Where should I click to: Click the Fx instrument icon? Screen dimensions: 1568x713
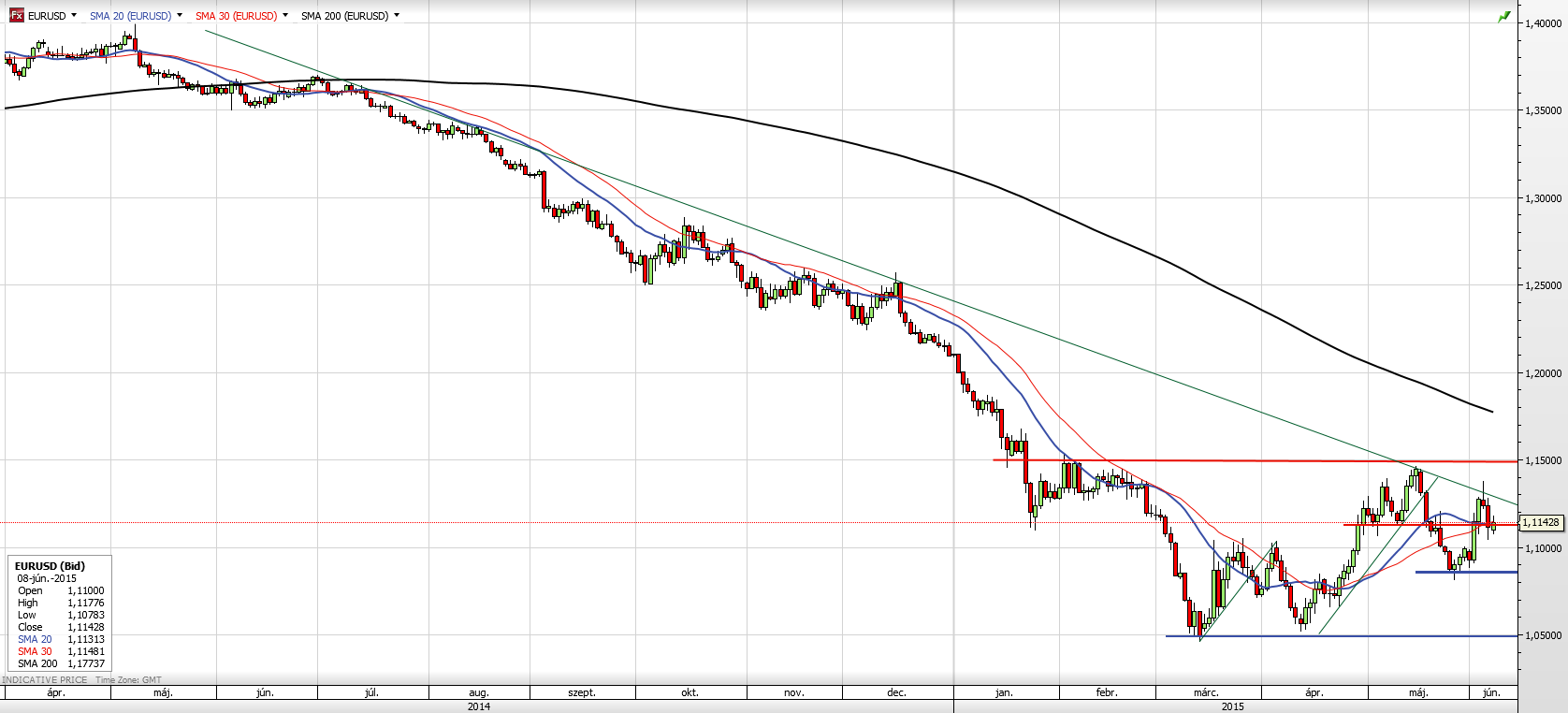(x=16, y=16)
